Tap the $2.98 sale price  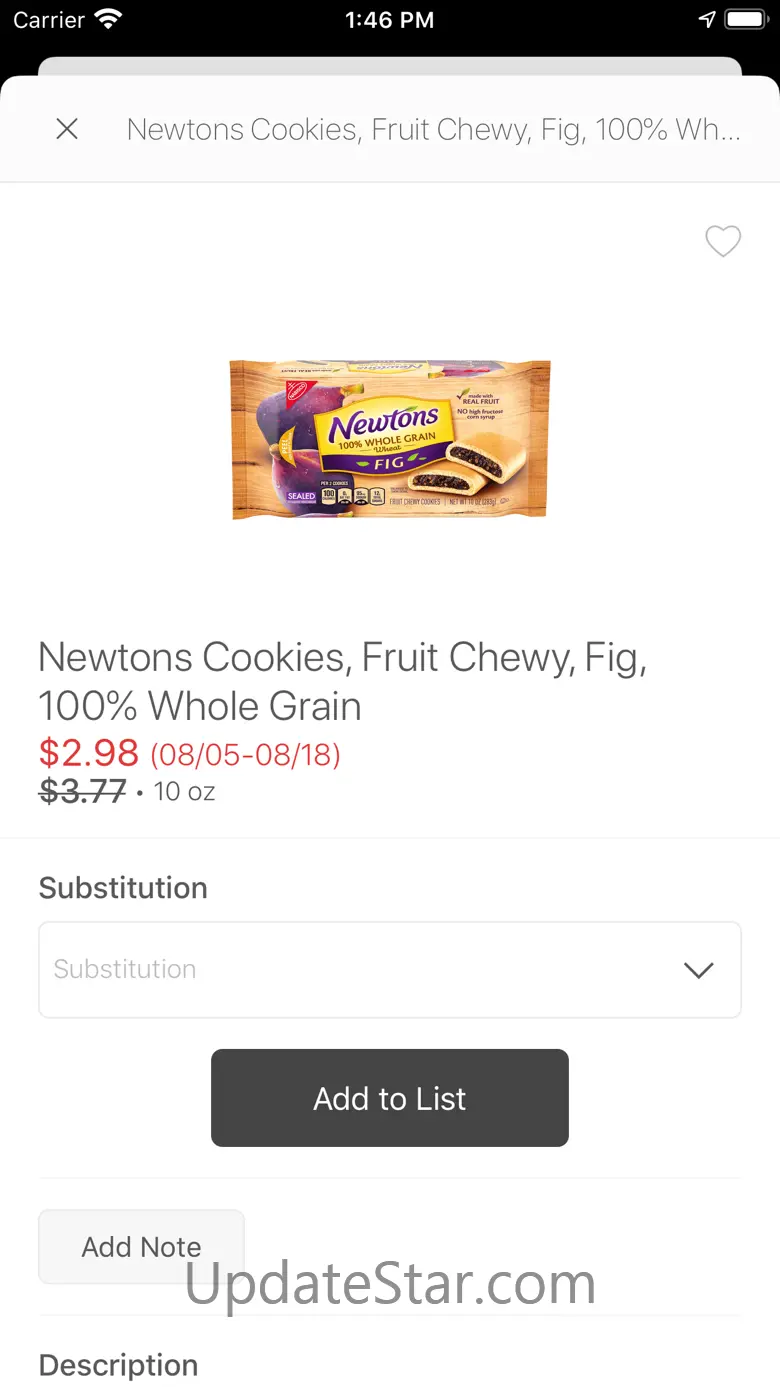pyautogui.click(x=88, y=752)
